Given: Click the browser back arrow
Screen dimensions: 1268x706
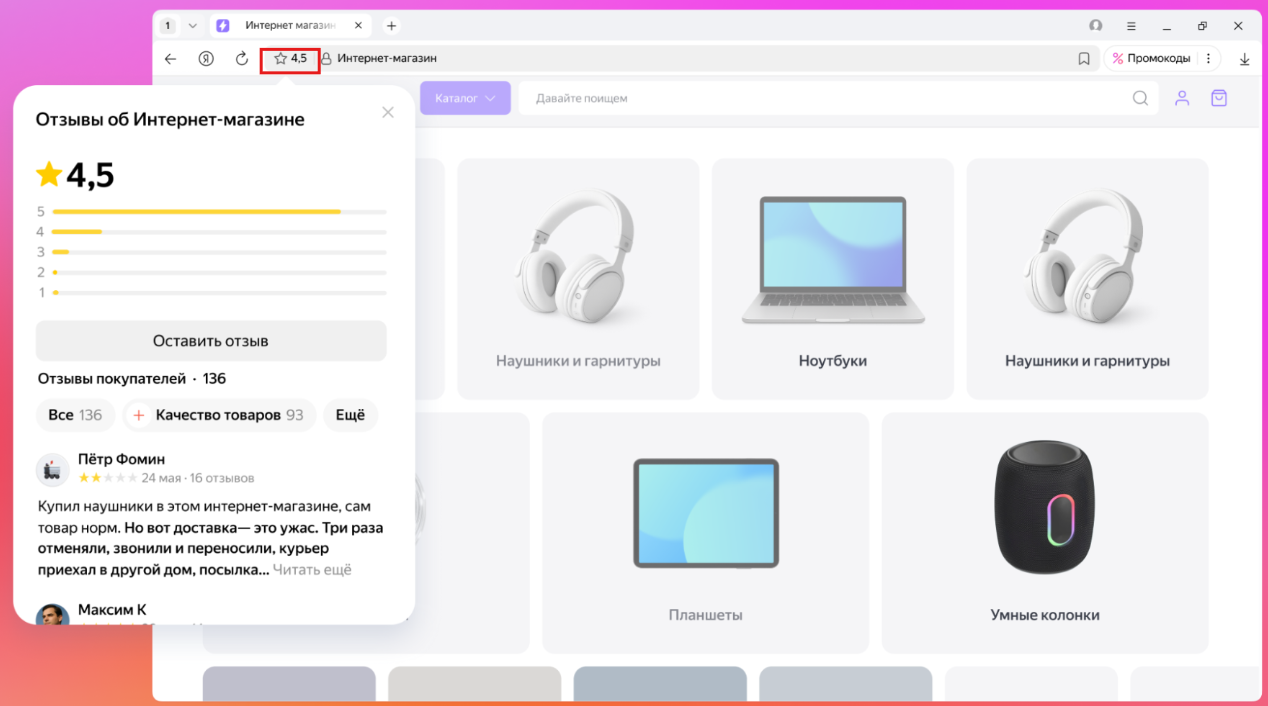Looking at the screenshot, I should point(170,59).
